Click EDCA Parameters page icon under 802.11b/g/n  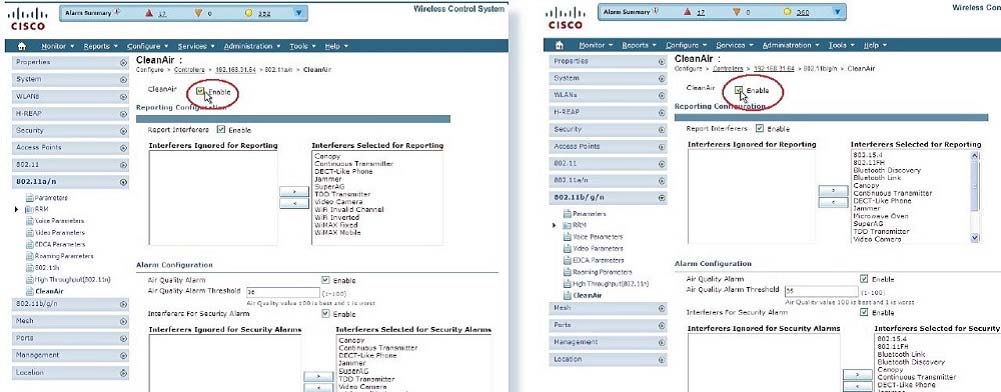pyautogui.click(x=567, y=260)
